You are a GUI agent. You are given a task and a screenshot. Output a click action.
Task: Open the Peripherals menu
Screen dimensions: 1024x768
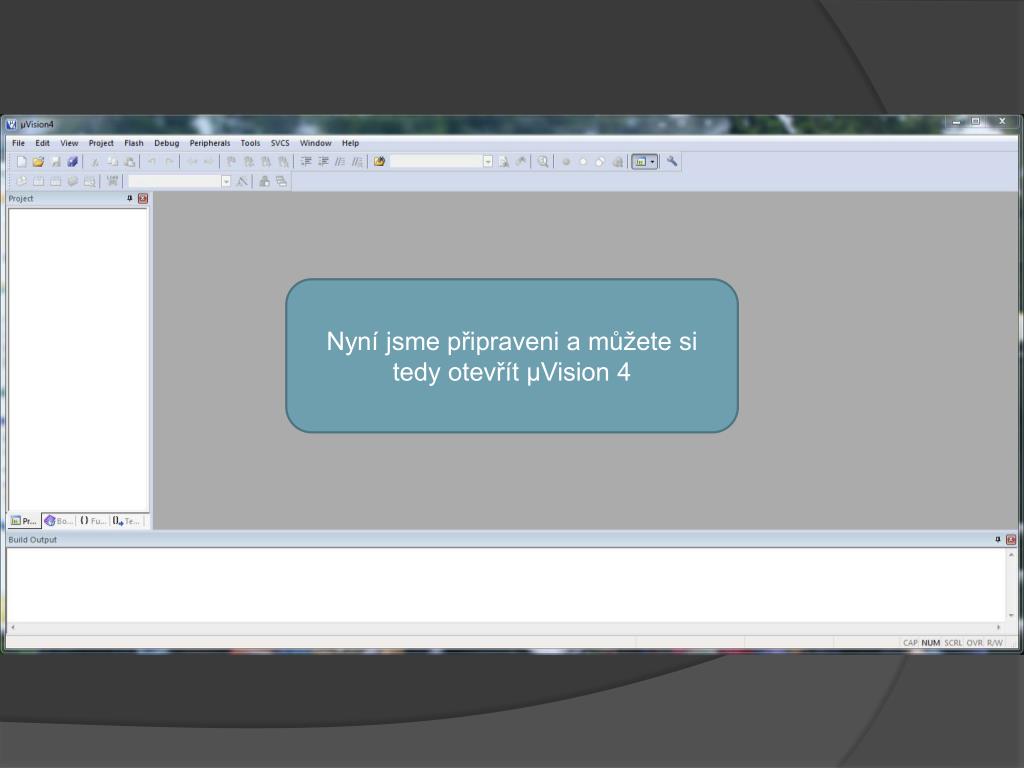point(210,143)
